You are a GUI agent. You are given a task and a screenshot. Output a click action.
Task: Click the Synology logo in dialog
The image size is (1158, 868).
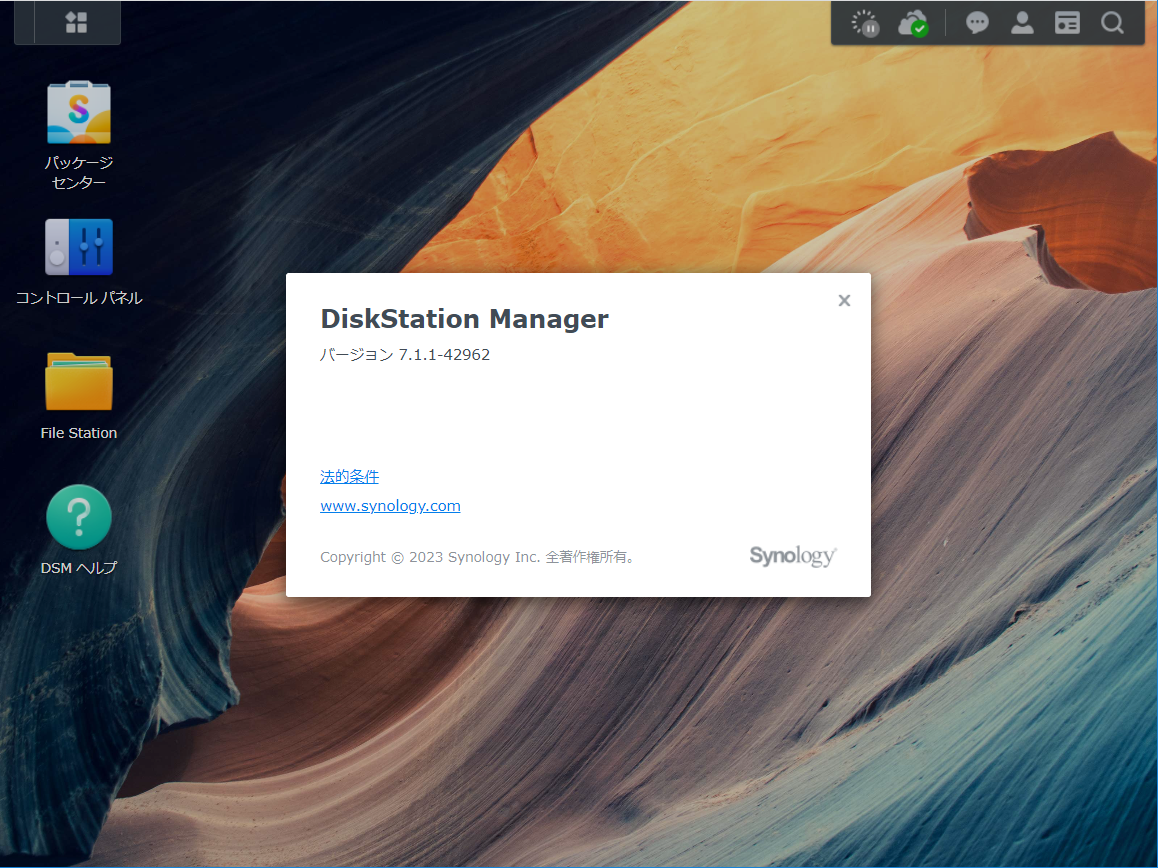pos(792,556)
